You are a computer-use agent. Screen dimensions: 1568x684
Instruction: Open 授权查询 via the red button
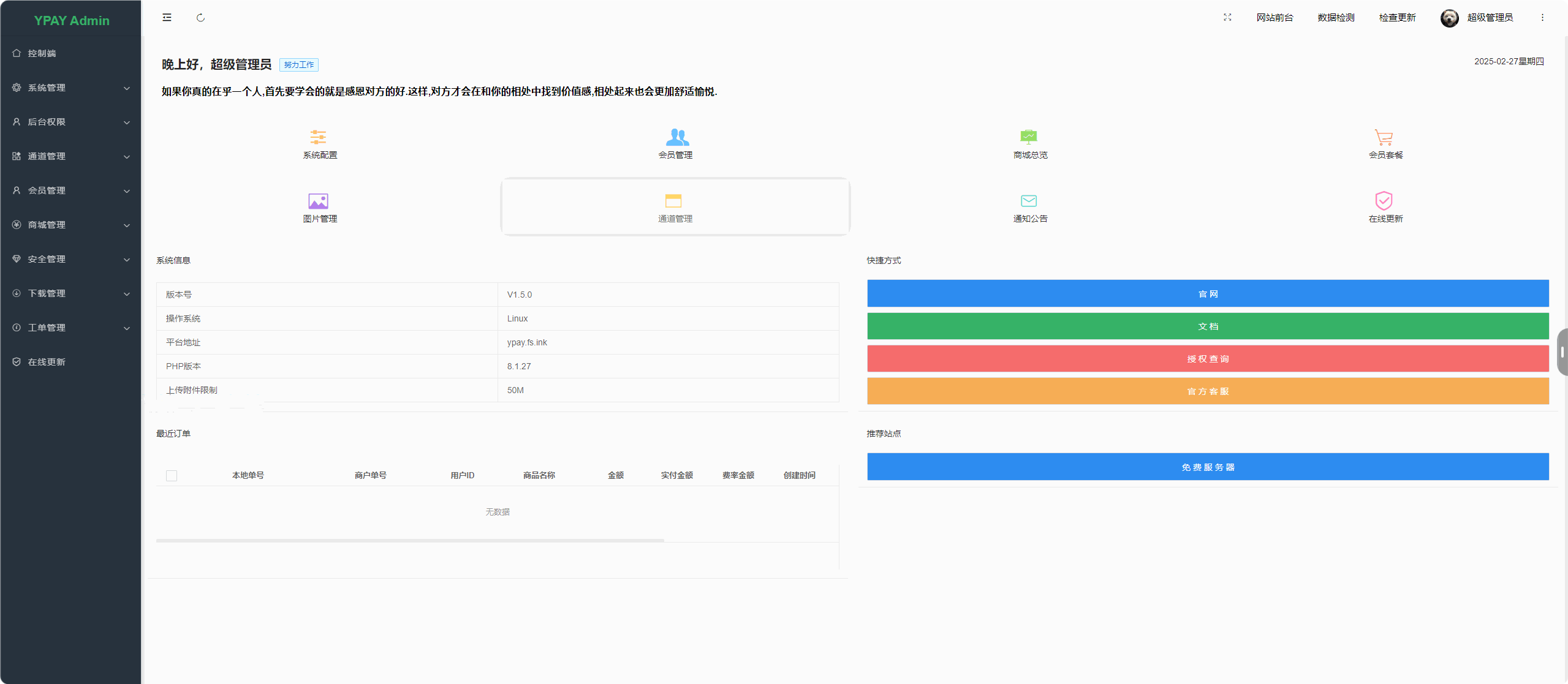[x=1207, y=359]
